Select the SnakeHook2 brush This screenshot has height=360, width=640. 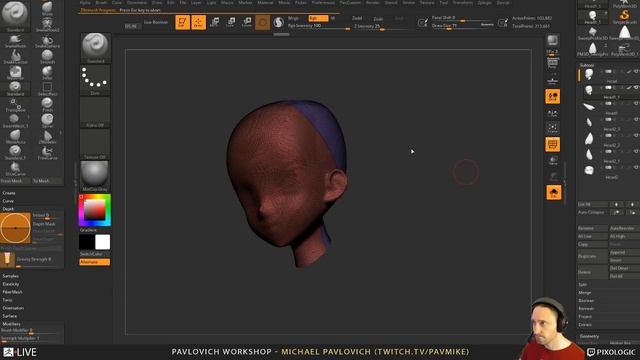click(x=47, y=24)
